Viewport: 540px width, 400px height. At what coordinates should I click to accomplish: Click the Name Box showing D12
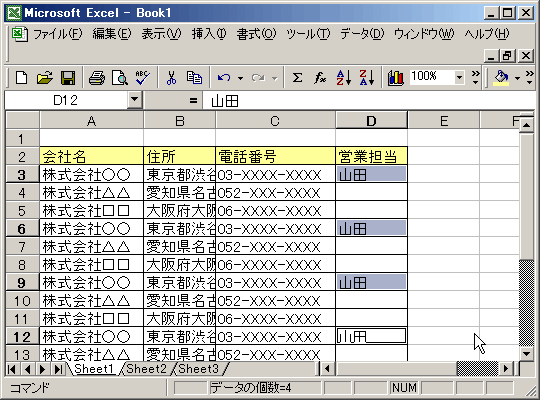coord(66,100)
